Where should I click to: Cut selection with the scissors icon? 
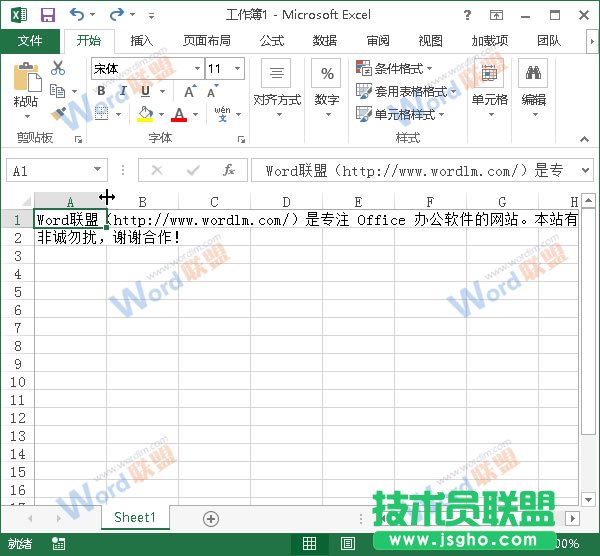58,68
